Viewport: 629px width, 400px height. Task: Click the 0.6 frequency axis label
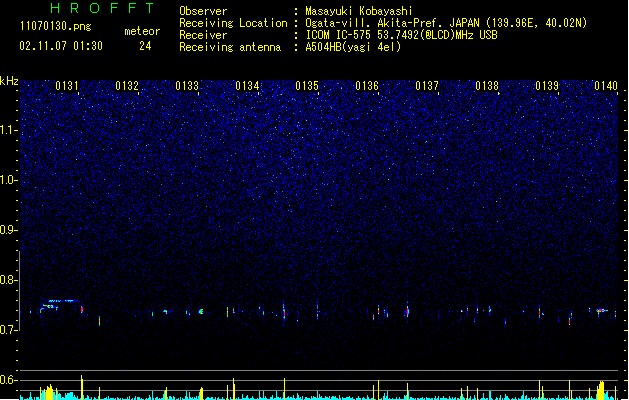(9, 380)
